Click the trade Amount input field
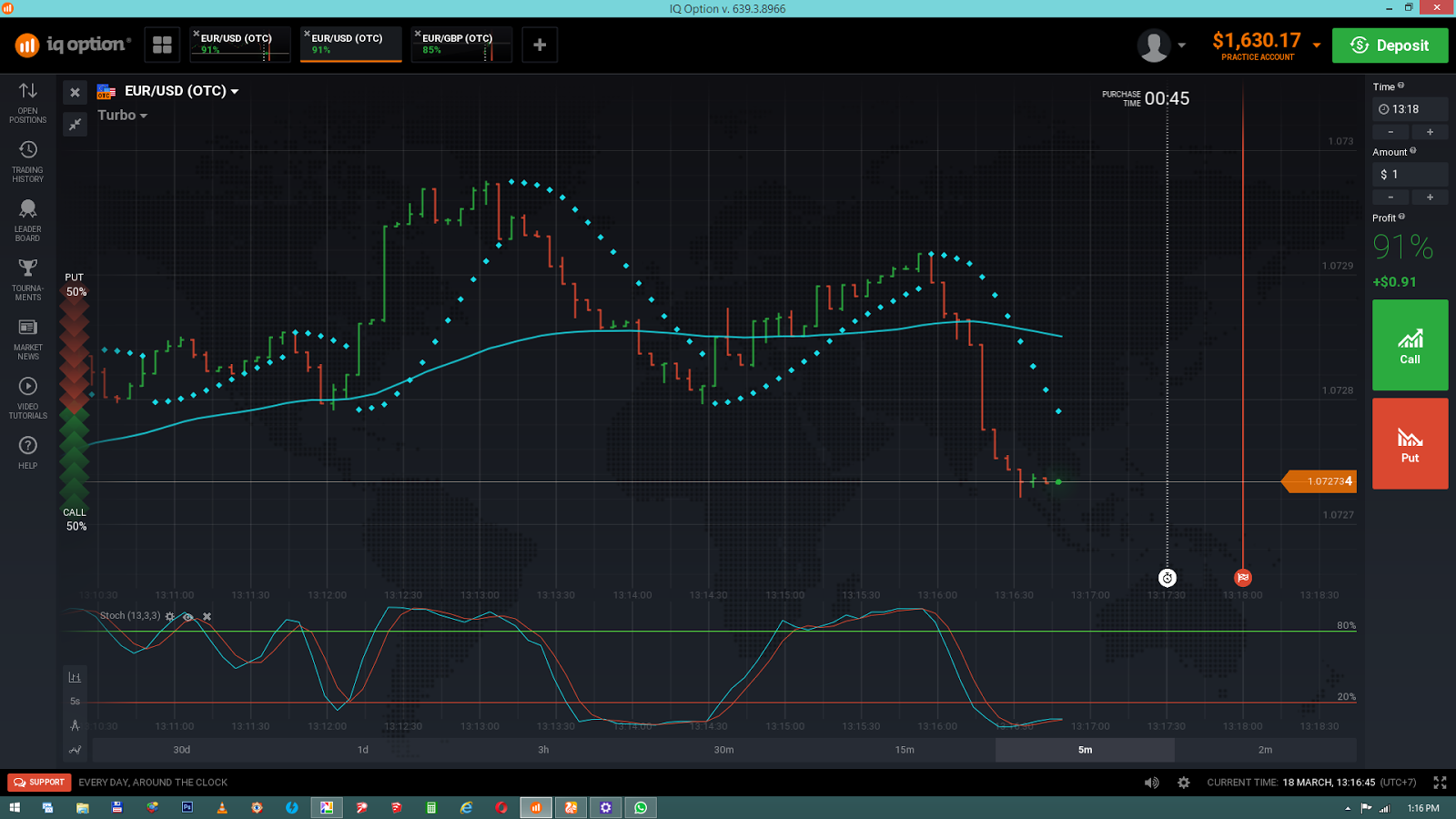 [x=1410, y=175]
